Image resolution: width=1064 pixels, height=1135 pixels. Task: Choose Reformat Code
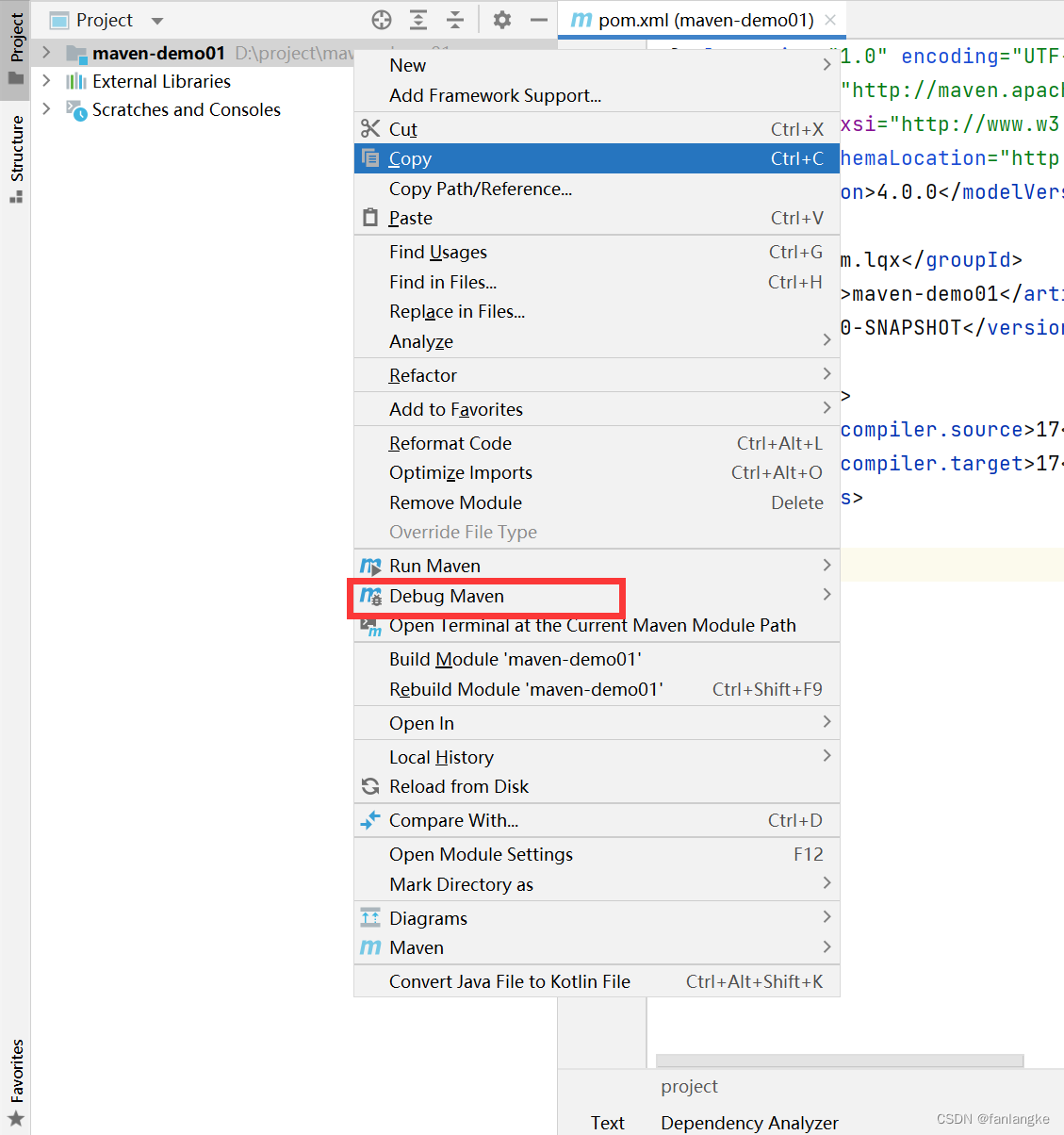tap(597, 443)
